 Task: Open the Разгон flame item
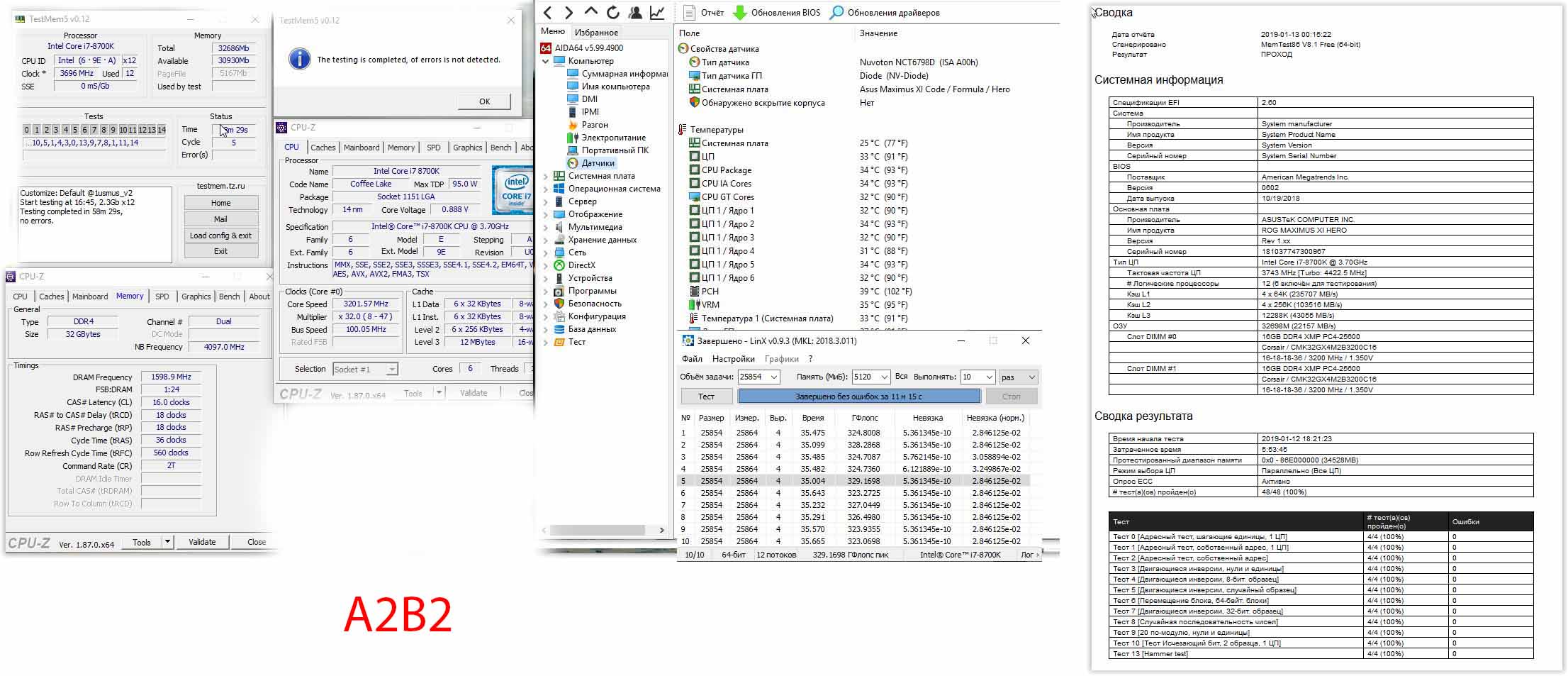click(x=588, y=125)
